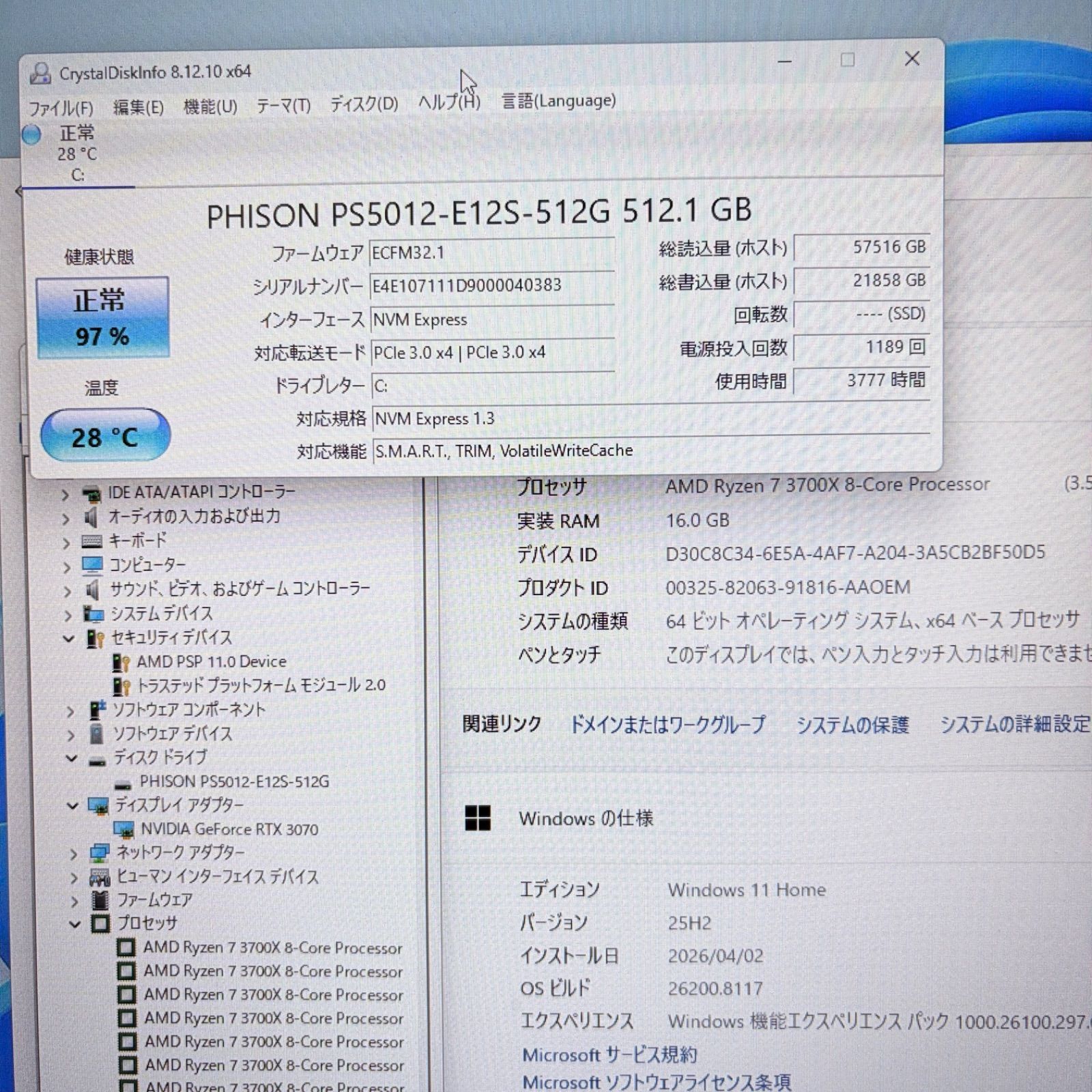Viewport: 1092px width, 1092px height.
Task: Click the システム デバイス icon
Action: [x=94, y=614]
